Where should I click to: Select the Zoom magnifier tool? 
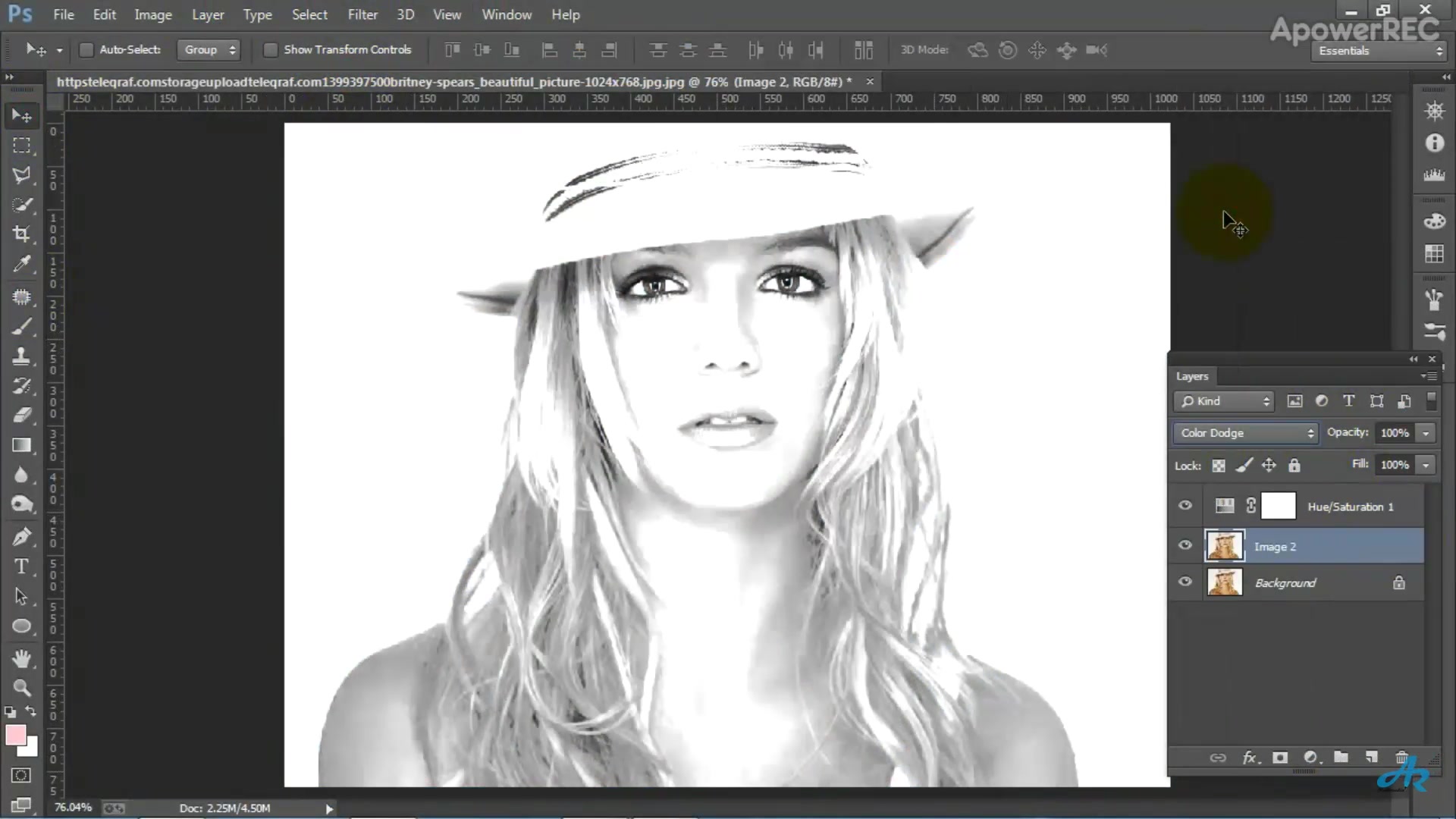click(21, 688)
